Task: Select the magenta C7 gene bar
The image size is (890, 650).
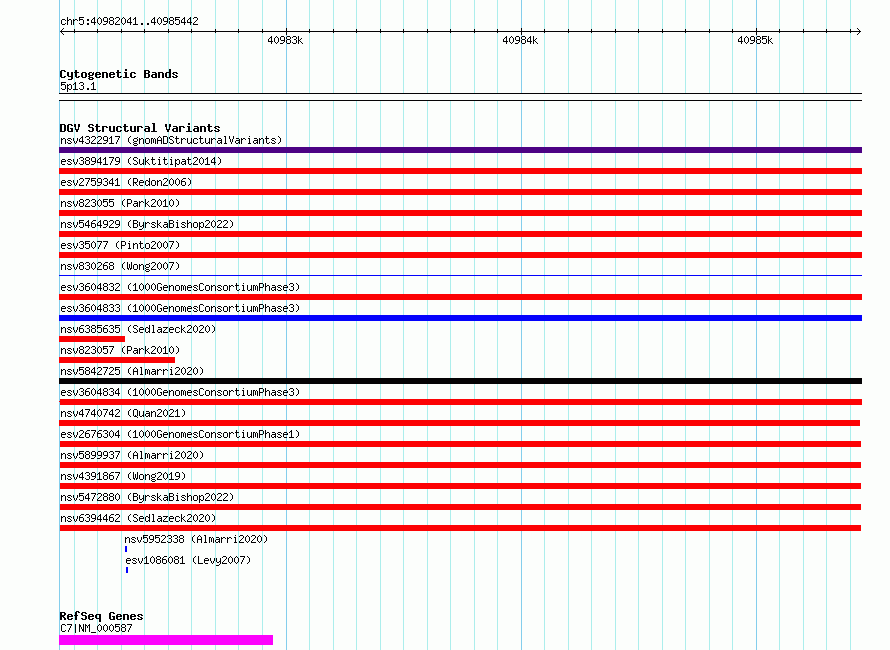Action: 166,640
